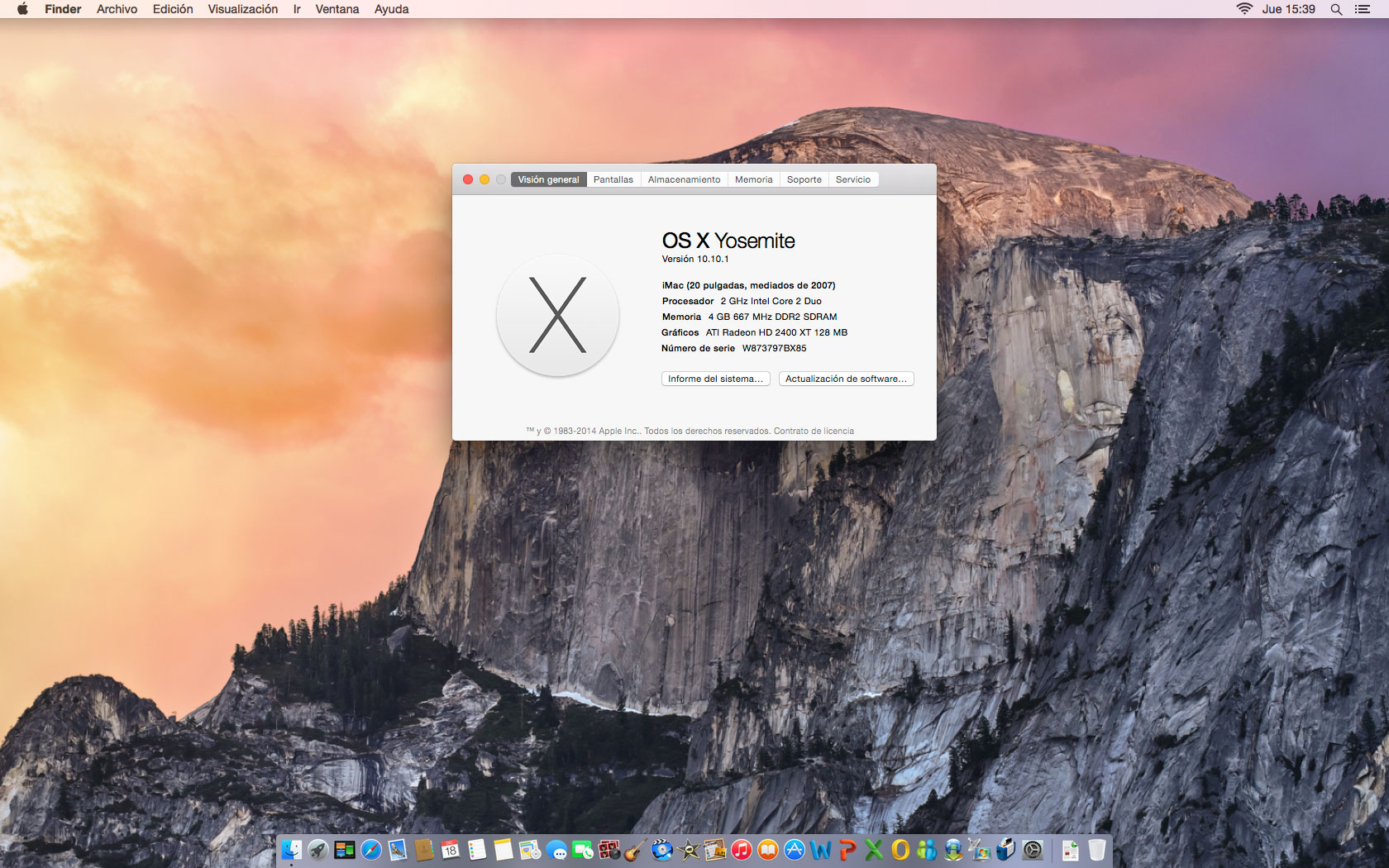The height and width of the screenshot is (868, 1389).
Task: Open App Store icon in dock
Action: [795, 850]
